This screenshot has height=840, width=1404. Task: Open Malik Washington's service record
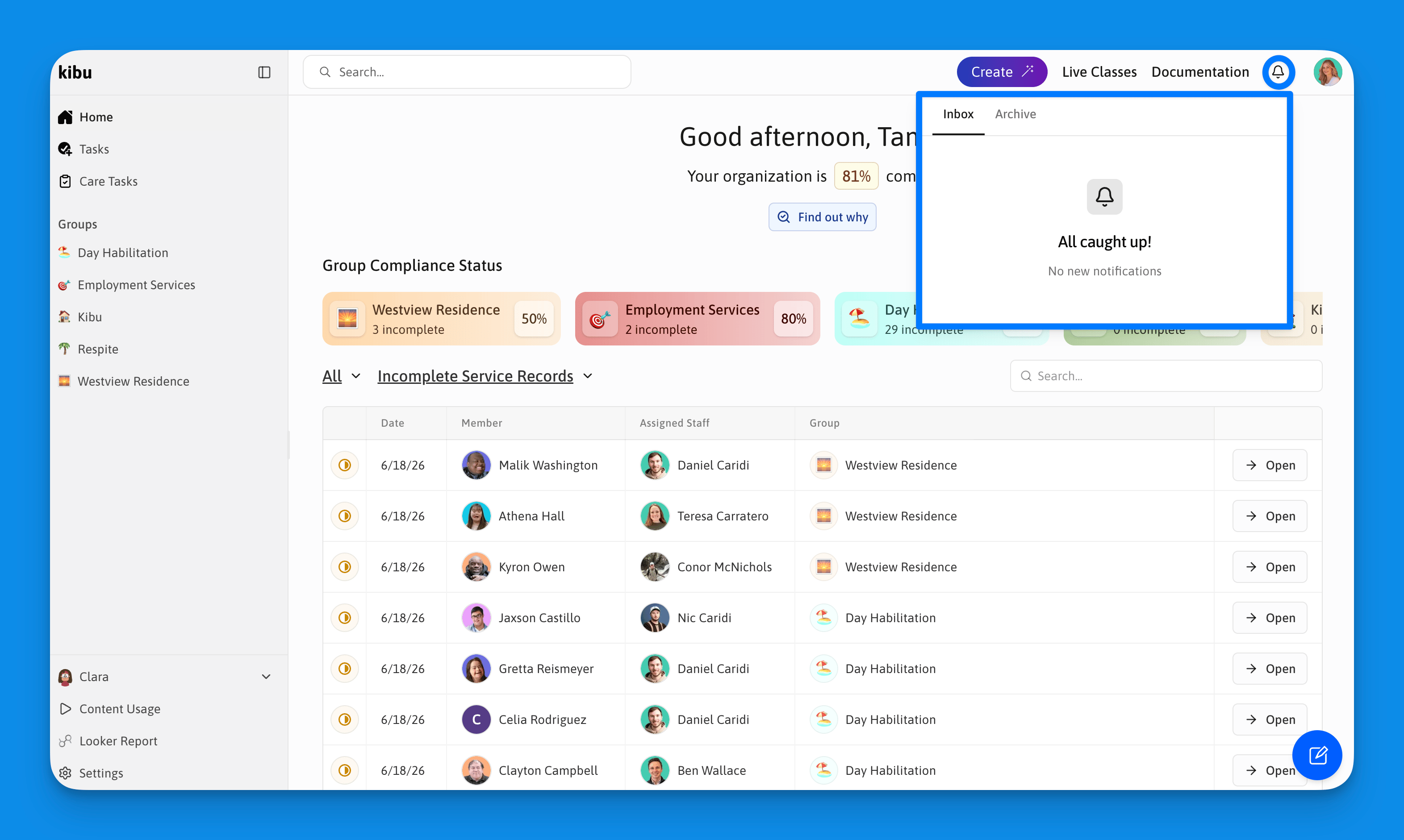coord(1270,465)
